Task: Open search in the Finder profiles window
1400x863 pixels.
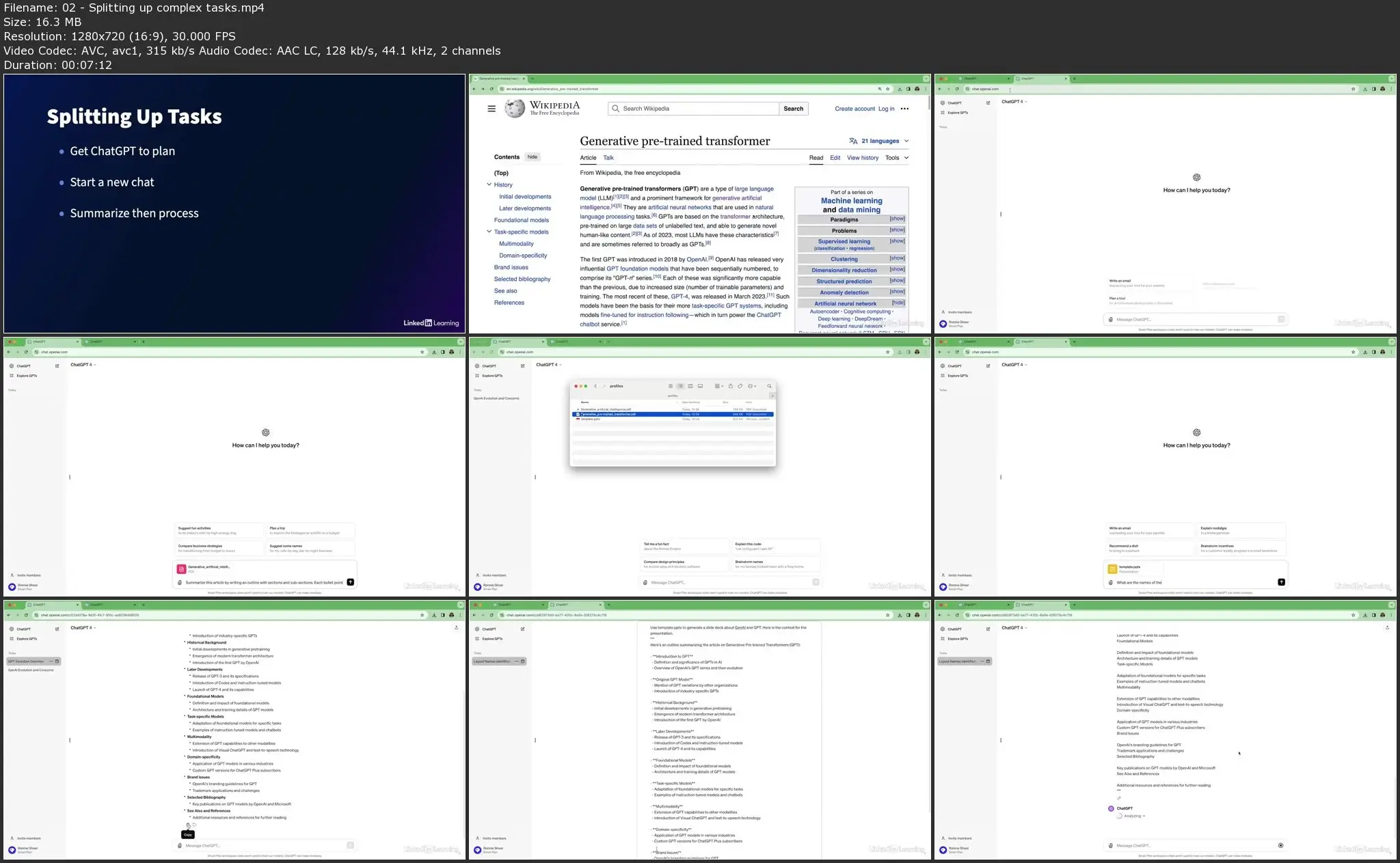Action: click(769, 386)
